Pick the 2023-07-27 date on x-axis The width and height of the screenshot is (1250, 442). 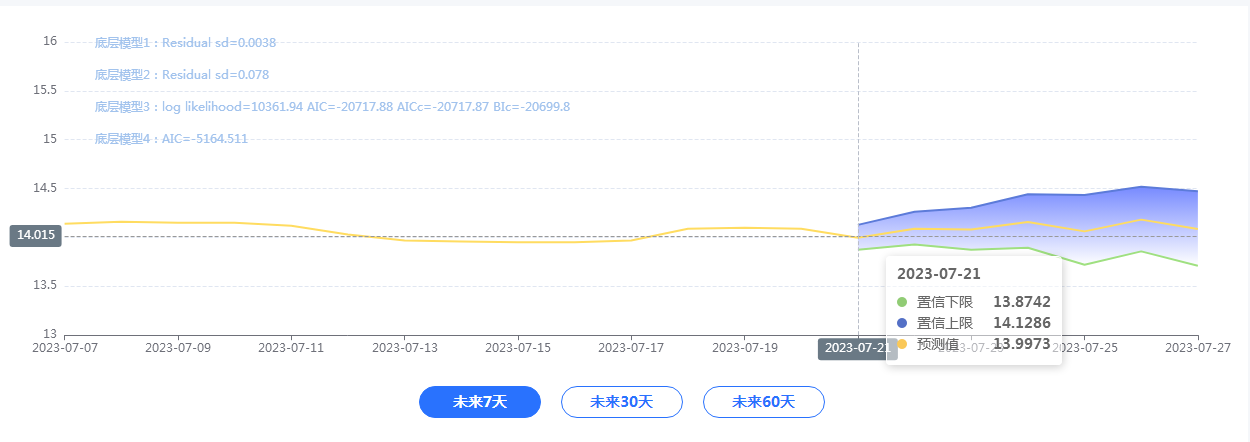point(1197,348)
